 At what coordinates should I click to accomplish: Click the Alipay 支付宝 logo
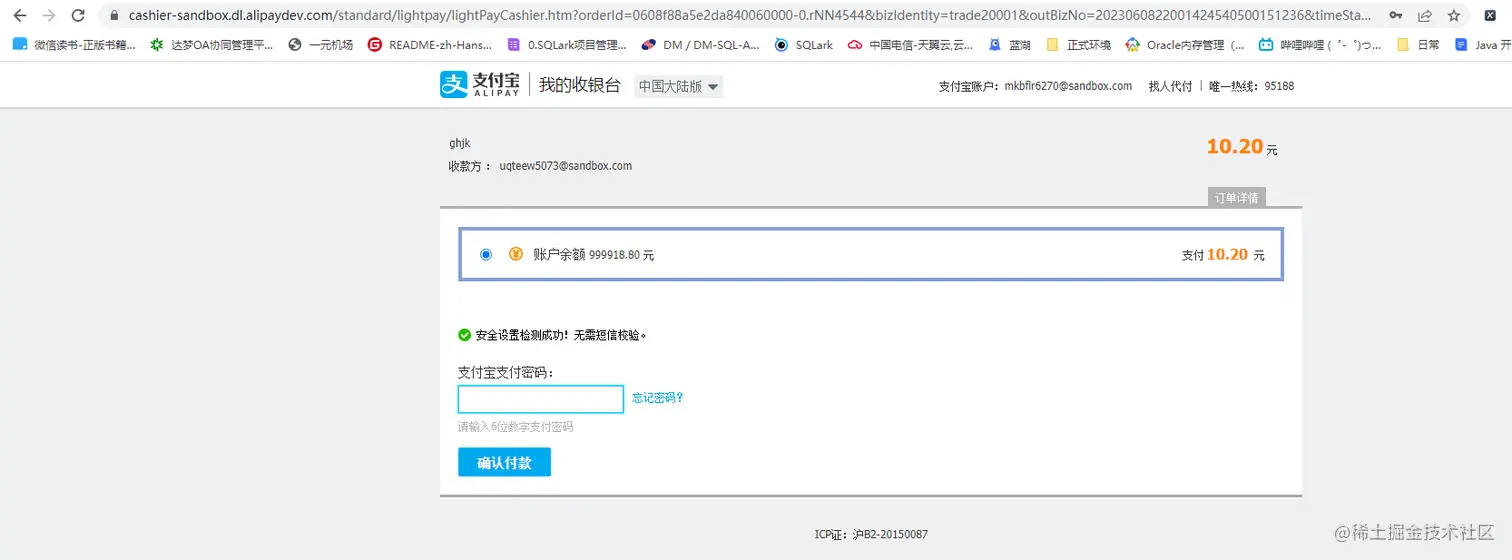pos(480,85)
